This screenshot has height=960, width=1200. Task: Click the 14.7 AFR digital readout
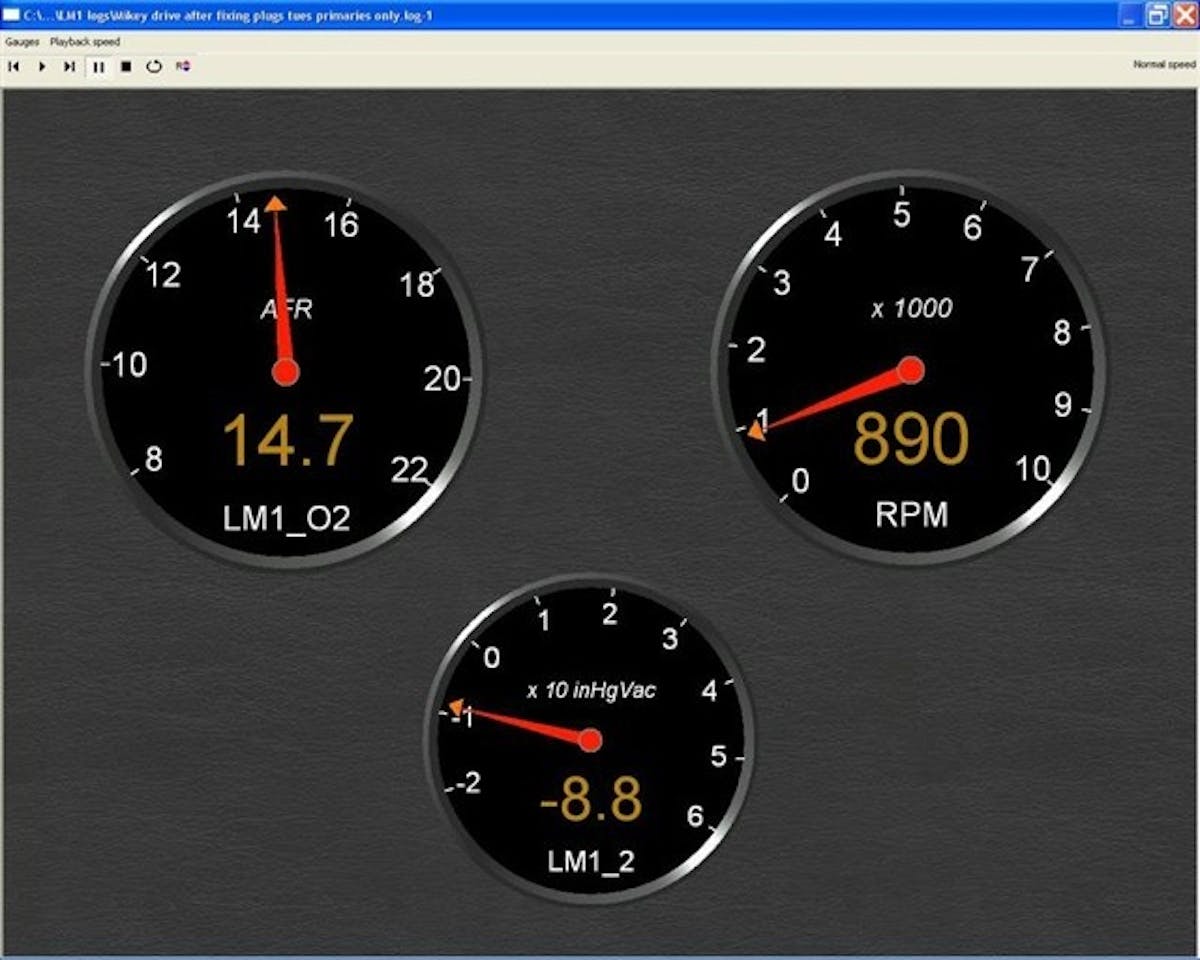tap(288, 440)
